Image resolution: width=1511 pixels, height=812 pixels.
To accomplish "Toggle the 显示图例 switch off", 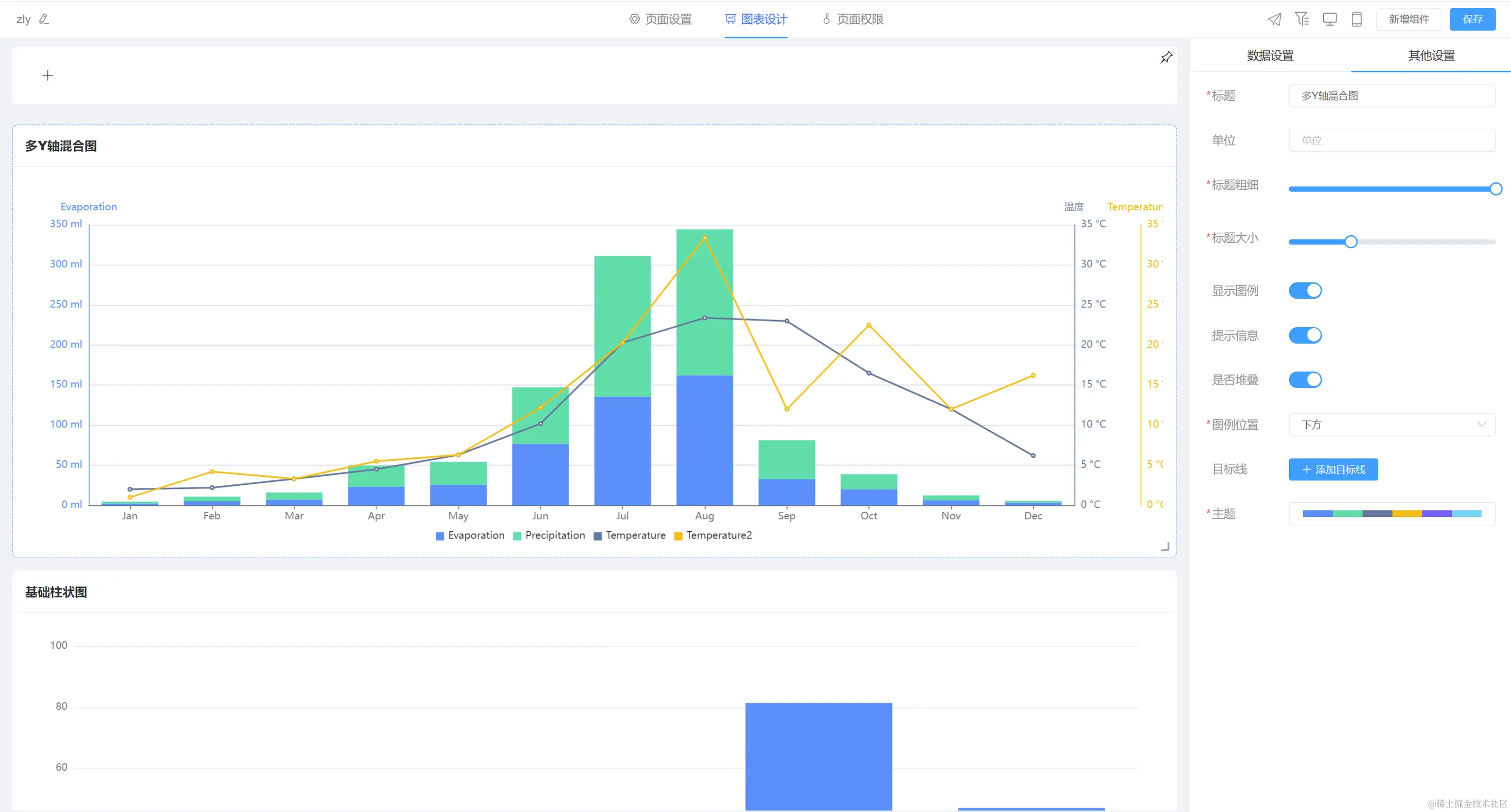I will (1305, 291).
